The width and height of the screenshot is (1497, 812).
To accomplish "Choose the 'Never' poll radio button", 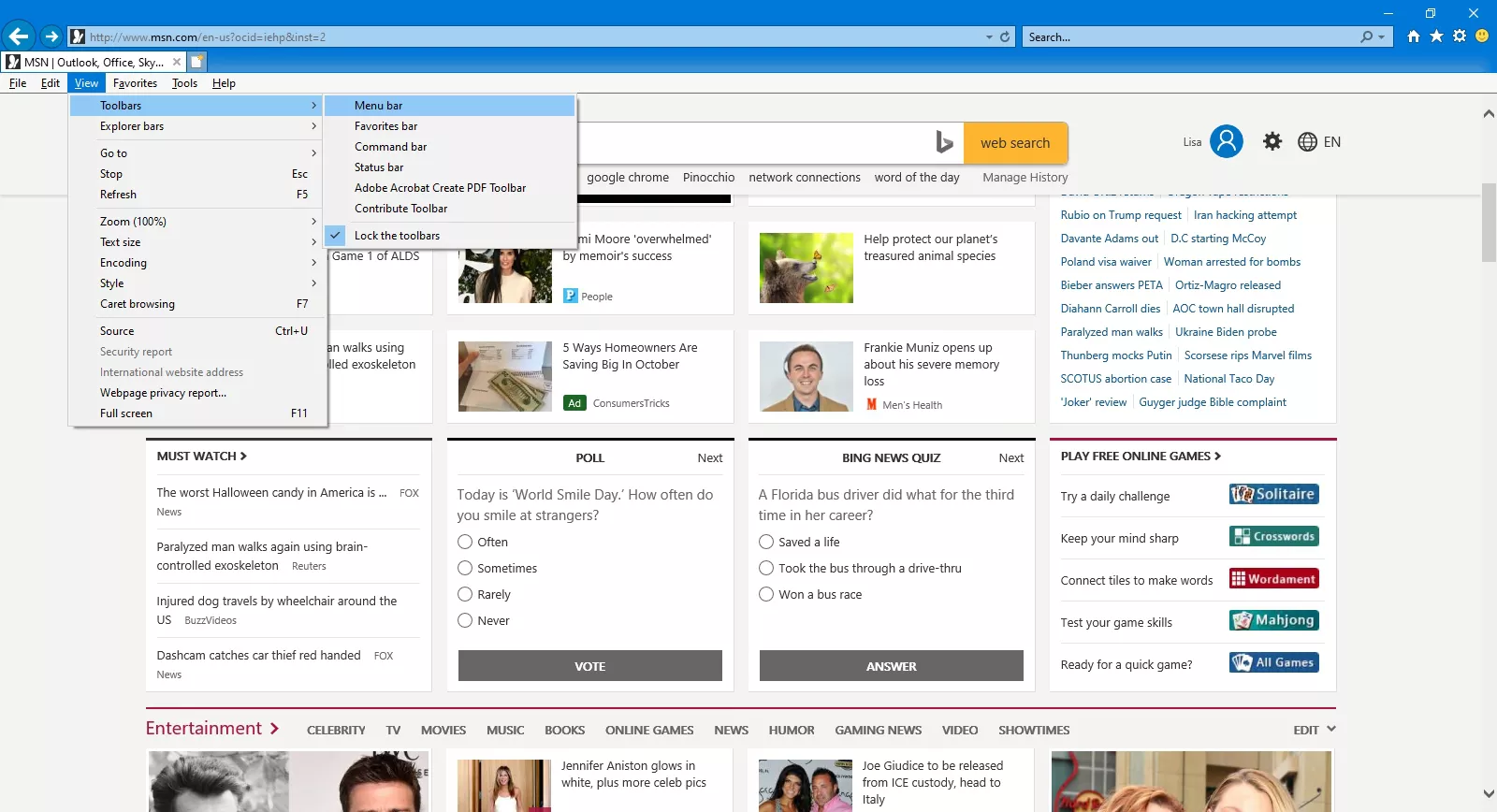I will pyautogui.click(x=465, y=620).
